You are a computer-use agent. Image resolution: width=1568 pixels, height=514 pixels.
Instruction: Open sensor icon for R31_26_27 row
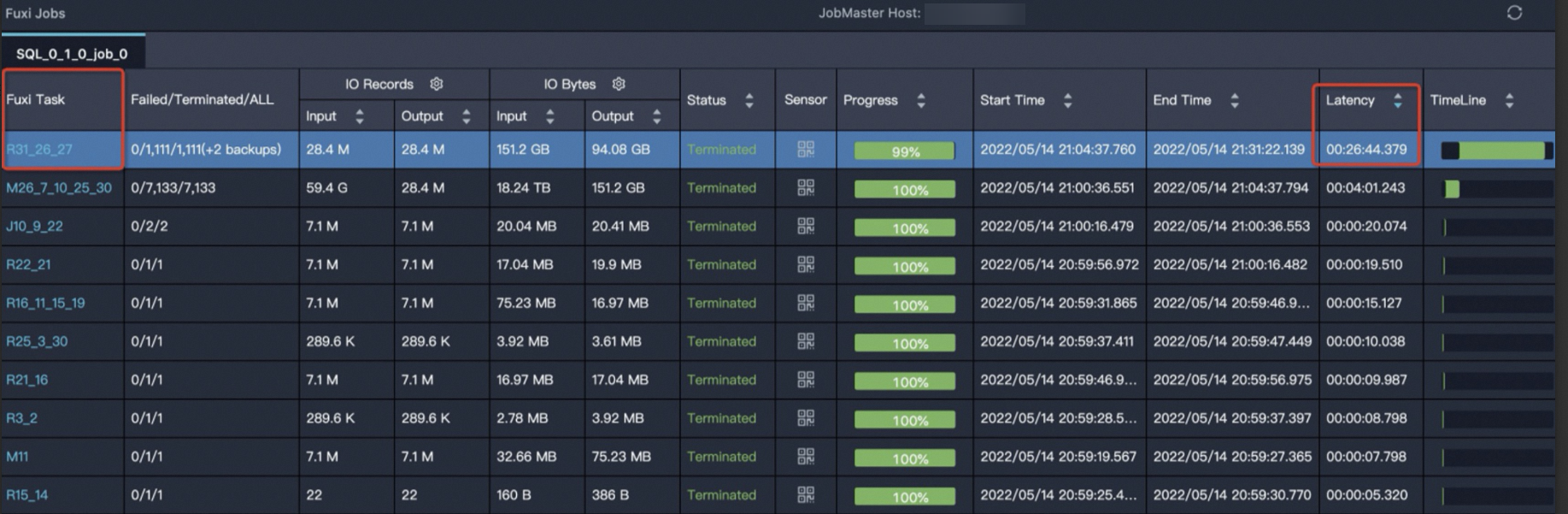(805, 149)
